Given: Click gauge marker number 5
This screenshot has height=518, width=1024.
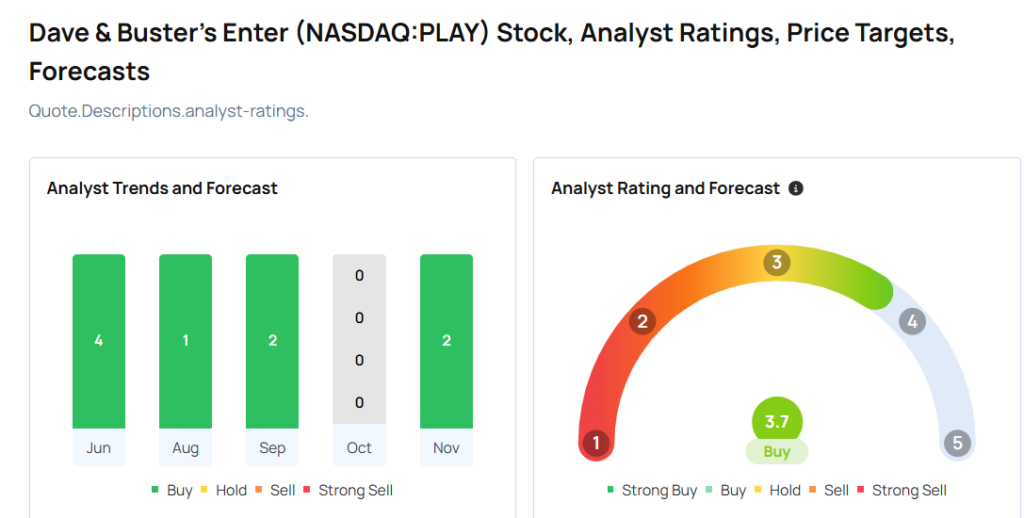Looking at the screenshot, I should coord(957,443).
